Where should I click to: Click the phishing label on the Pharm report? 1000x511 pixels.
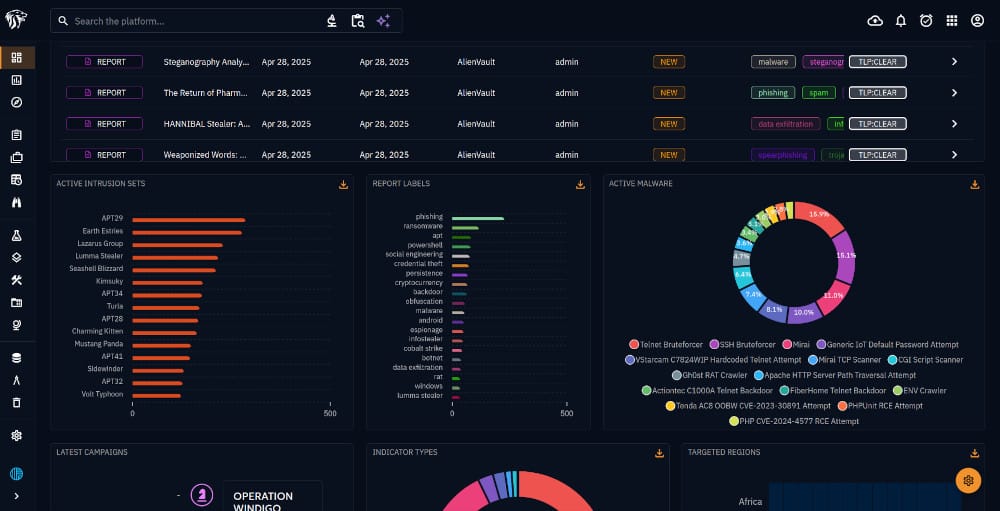click(772, 93)
